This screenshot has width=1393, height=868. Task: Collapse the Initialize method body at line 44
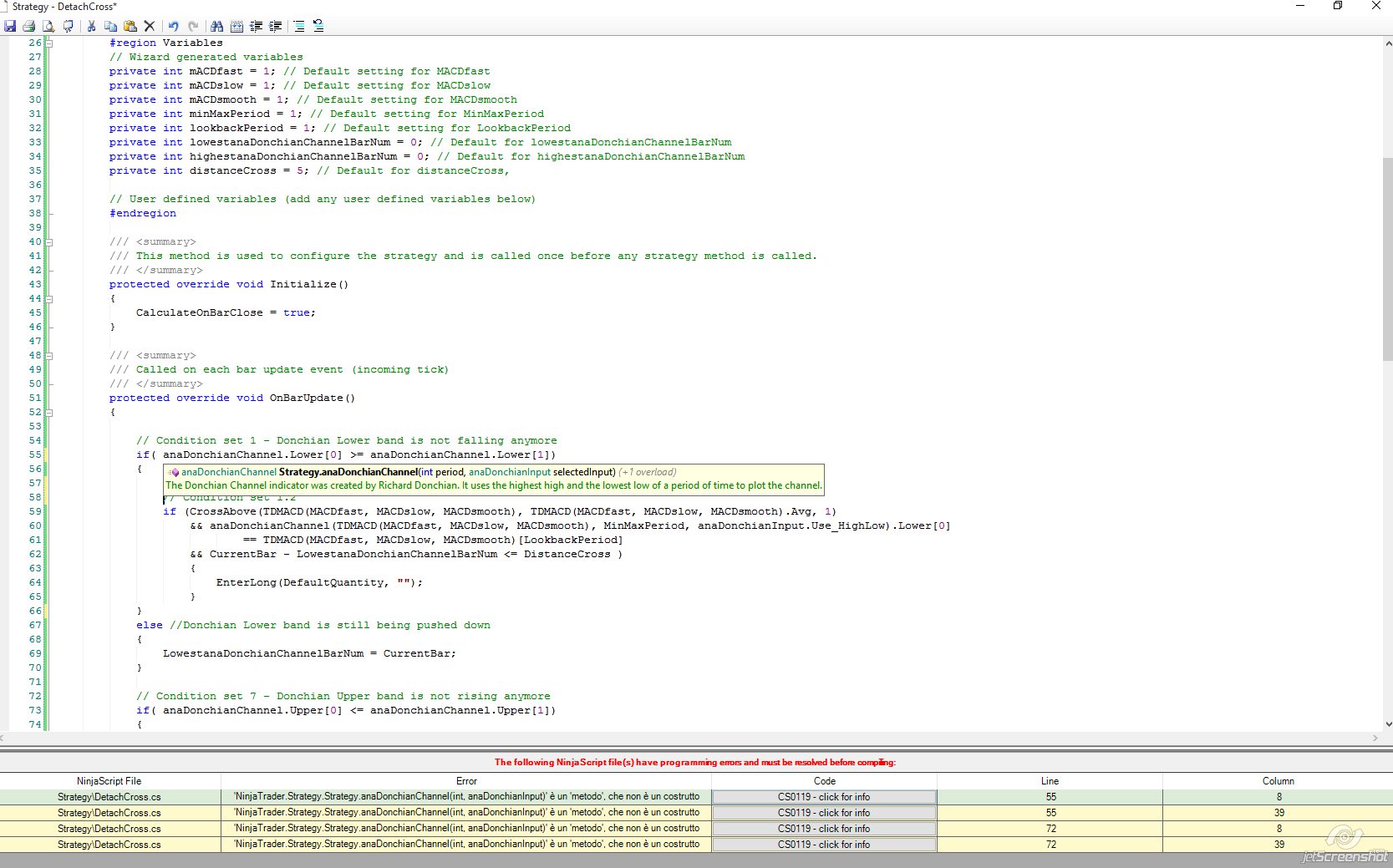coord(49,298)
